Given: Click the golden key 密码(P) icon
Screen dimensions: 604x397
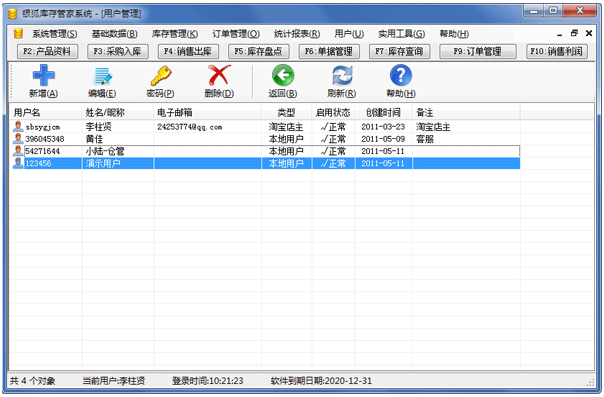Looking at the screenshot, I should click(x=161, y=75).
